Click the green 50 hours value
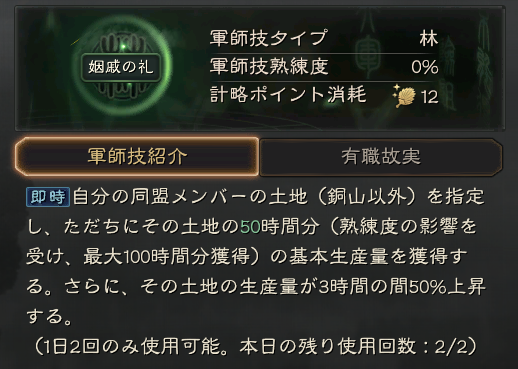Image resolution: width=518 pixels, height=369 pixels. (250, 227)
